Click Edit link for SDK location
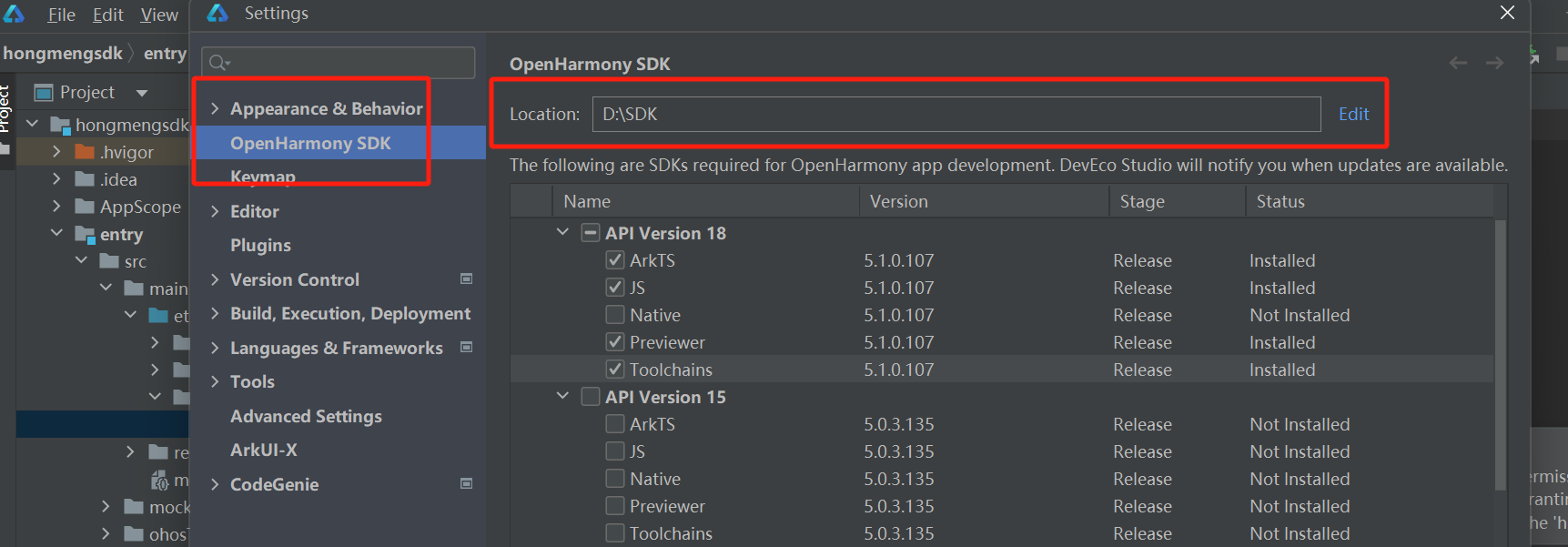1568x547 pixels. 1353,114
